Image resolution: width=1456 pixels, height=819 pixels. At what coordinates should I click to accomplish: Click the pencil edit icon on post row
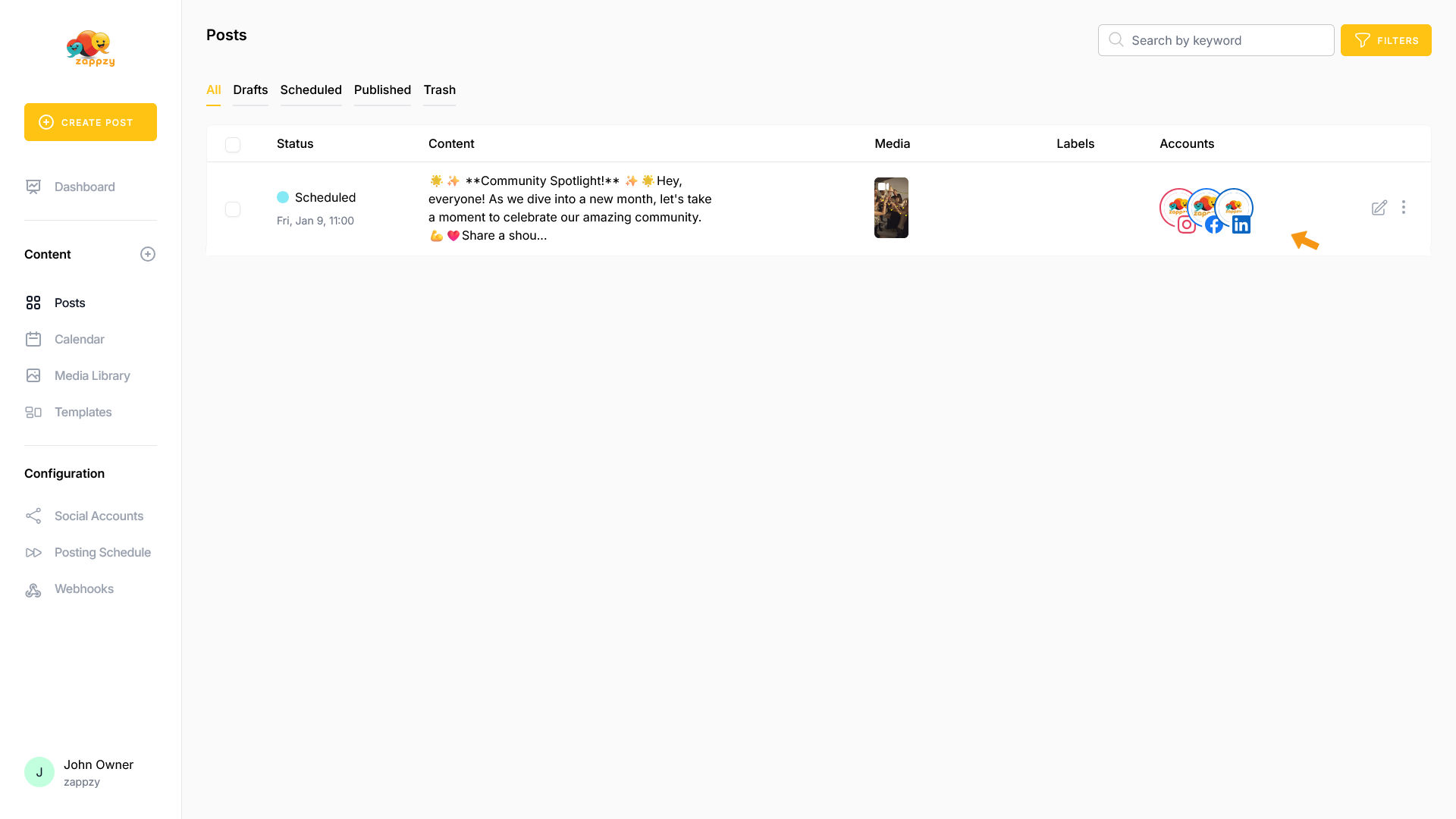[1379, 208]
